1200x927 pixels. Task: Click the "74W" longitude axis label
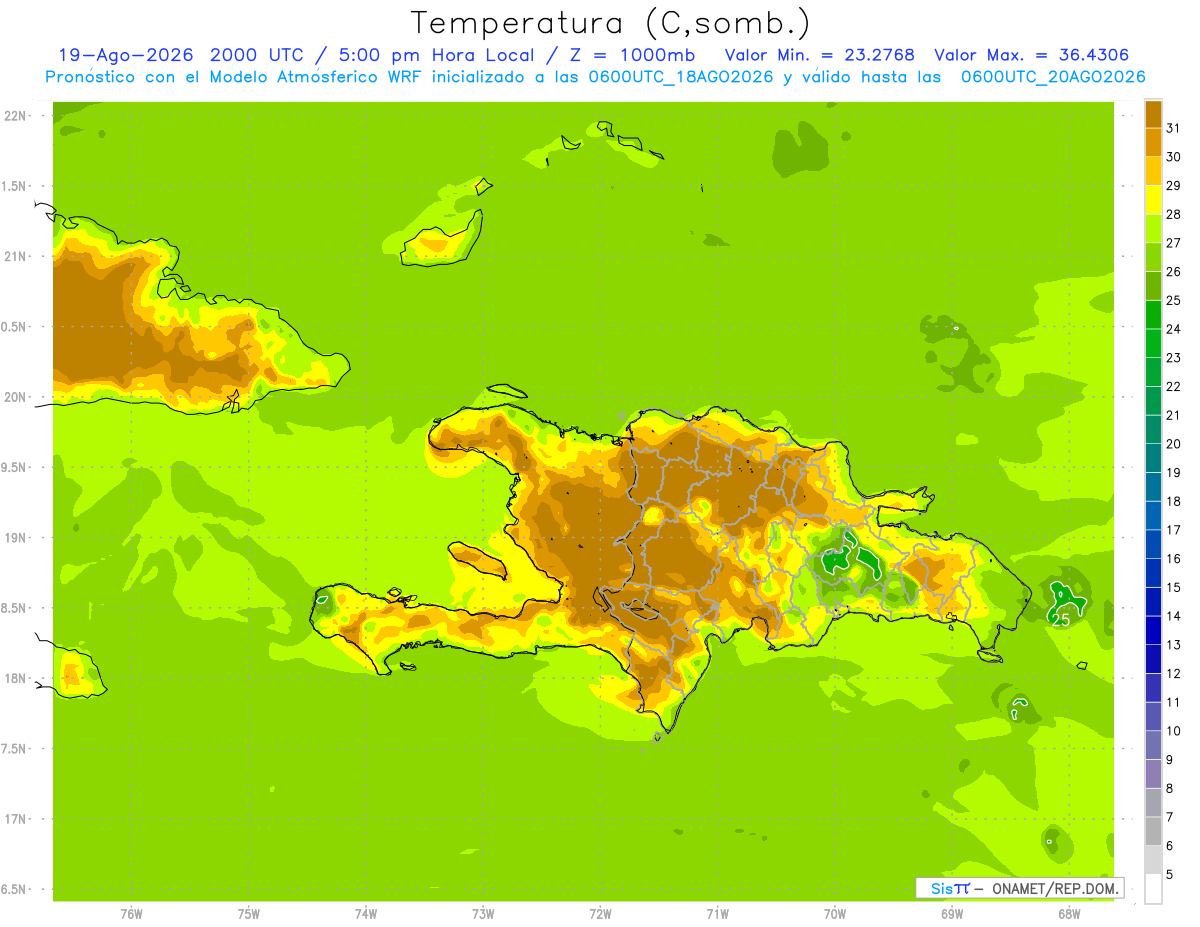366,914
